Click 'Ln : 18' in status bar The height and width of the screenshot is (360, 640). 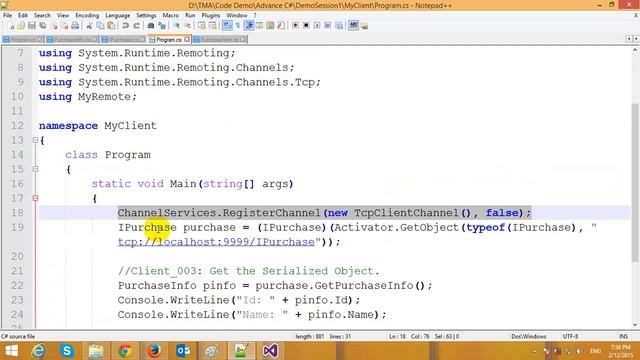397,336
